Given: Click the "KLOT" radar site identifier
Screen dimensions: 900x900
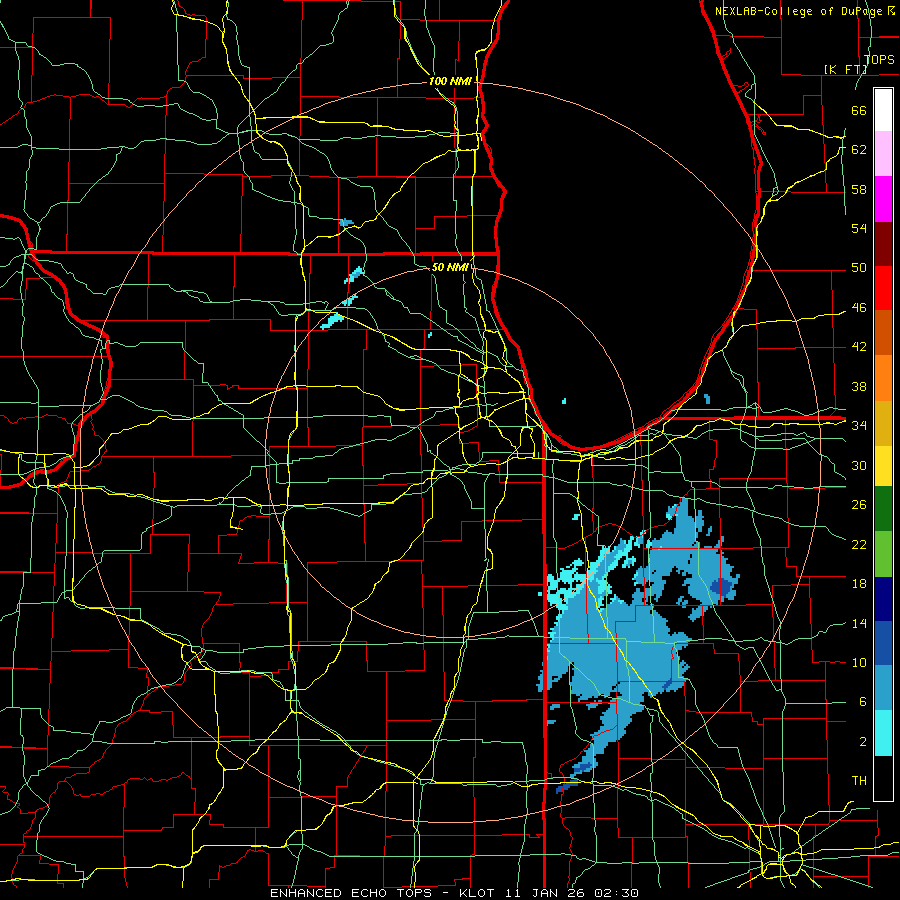Looking at the screenshot, I should [x=479, y=893].
